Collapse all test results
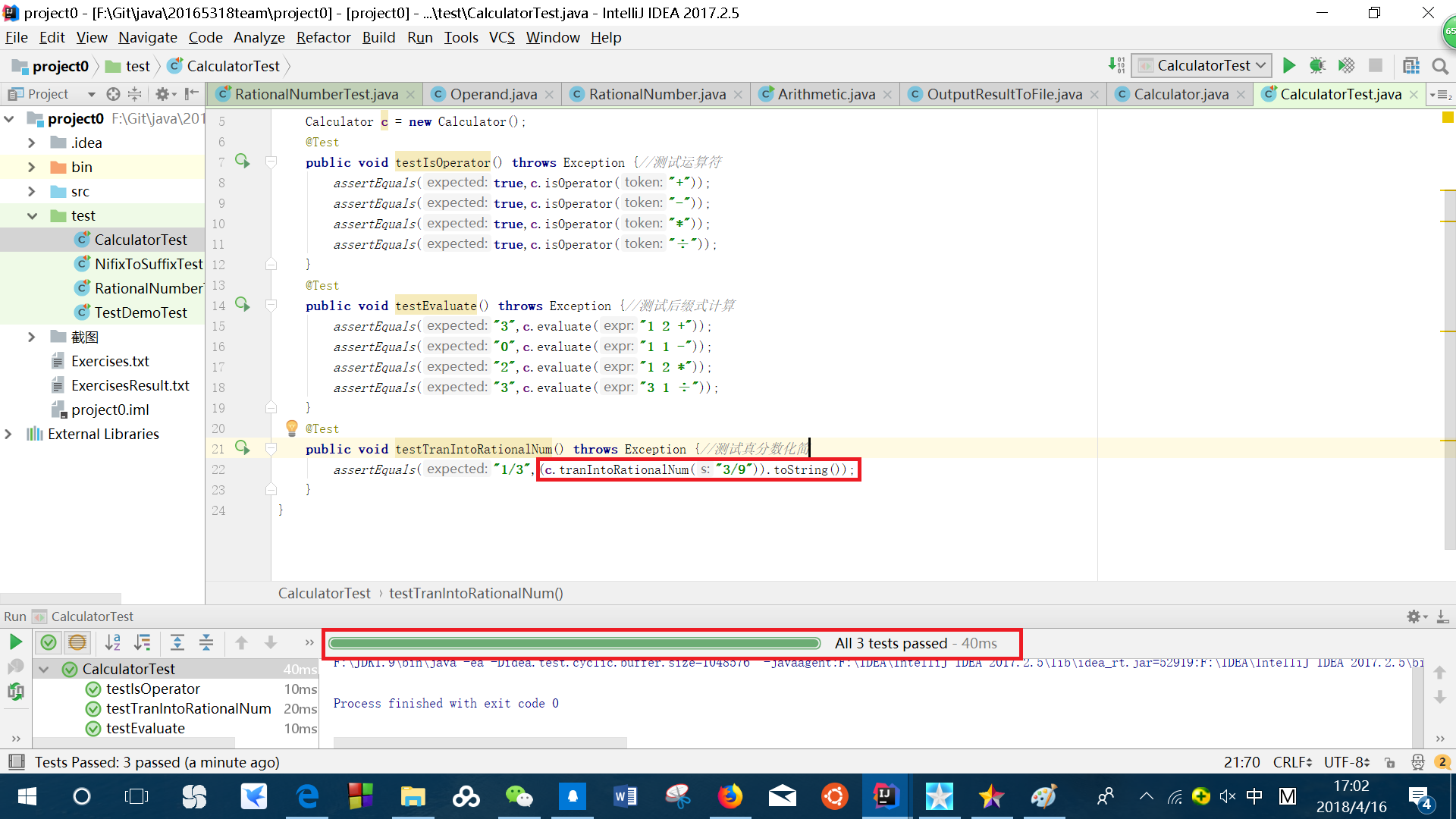1456x819 pixels. [x=206, y=642]
